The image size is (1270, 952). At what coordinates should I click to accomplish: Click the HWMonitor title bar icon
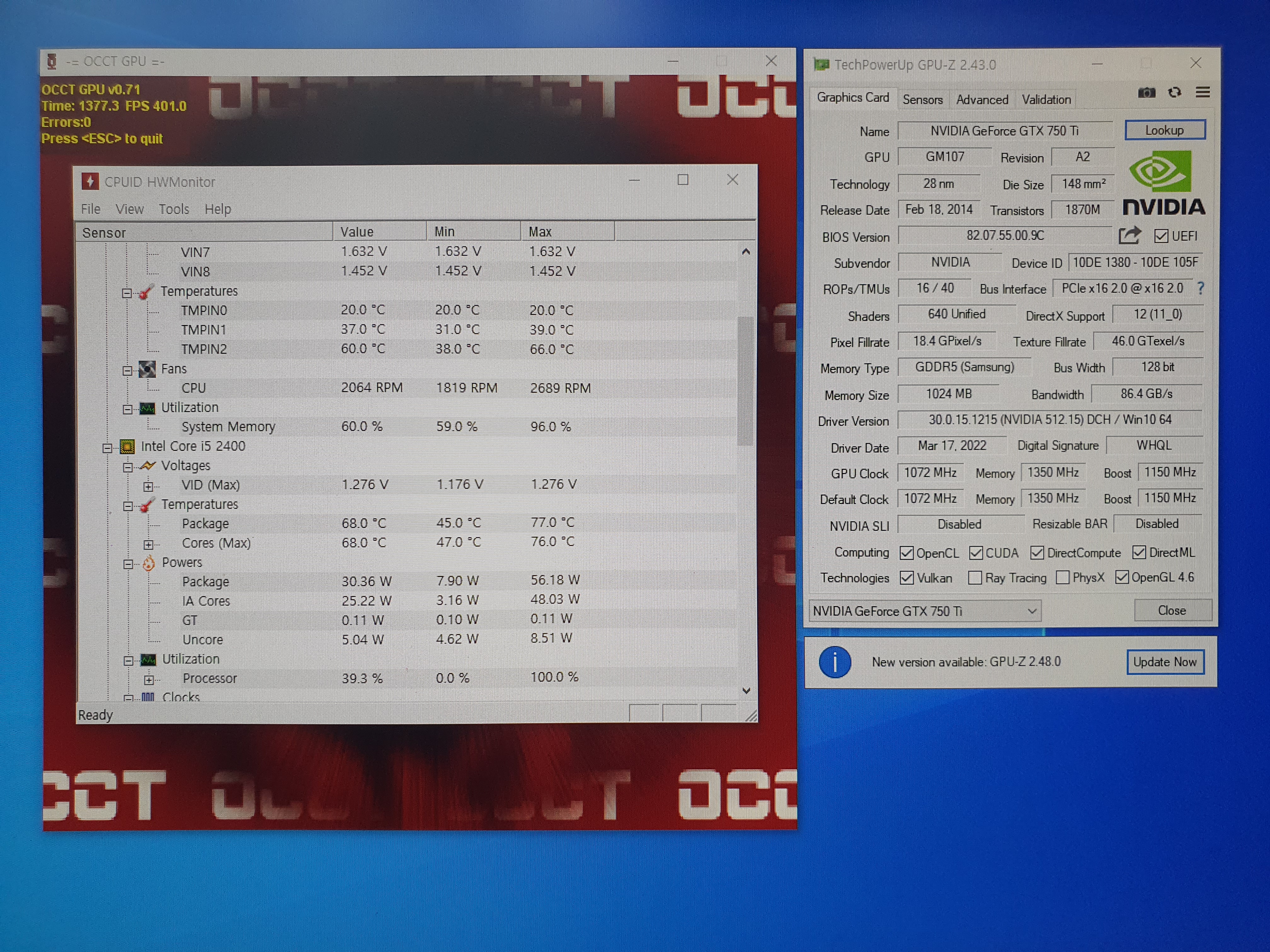(89, 181)
